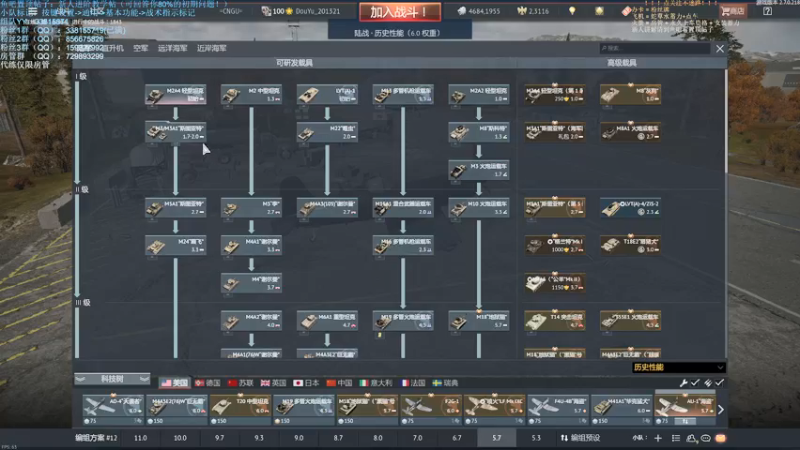Select the M8 斯科特 vehicle card
Screen dimensions: 800x450
point(479,132)
